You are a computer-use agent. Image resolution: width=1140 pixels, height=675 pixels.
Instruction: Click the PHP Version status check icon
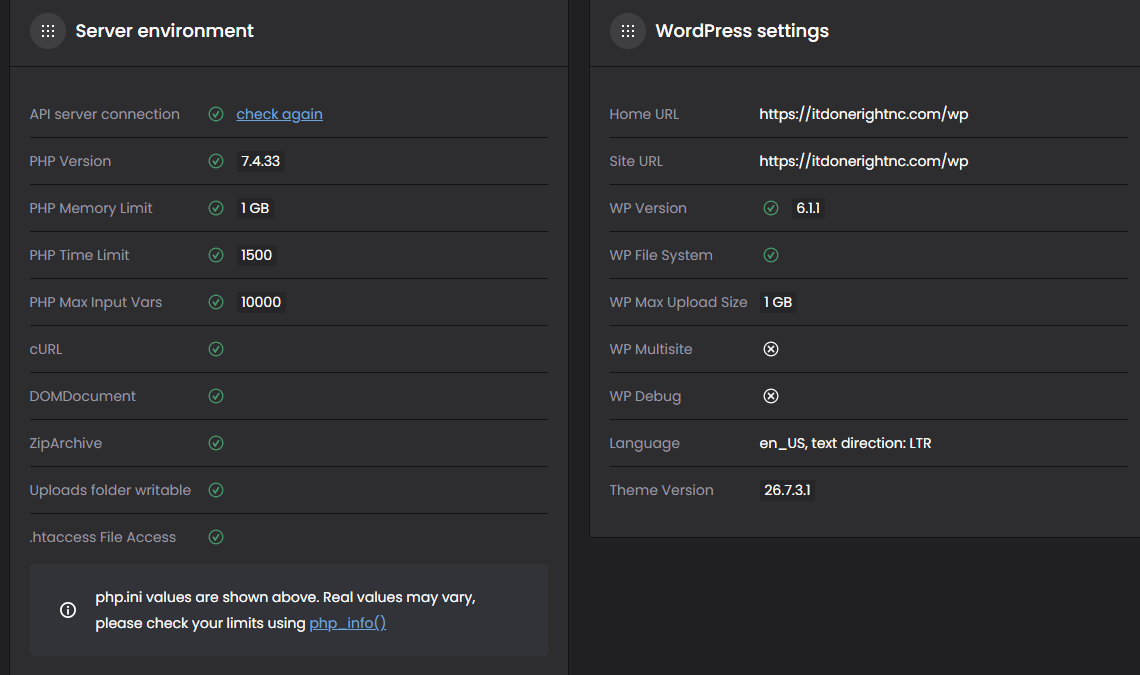pos(216,161)
